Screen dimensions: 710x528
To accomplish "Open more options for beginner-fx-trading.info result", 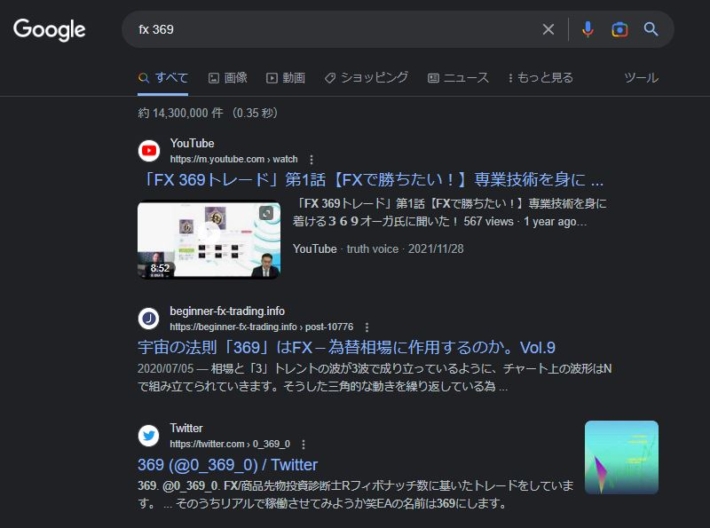I will [x=367, y=327].
